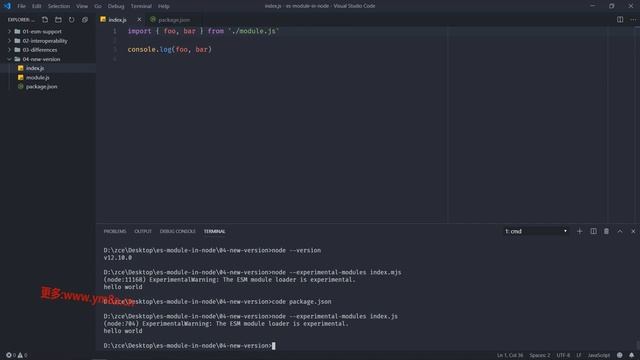Viewport: 640px width, 360px height.
Task: Change end of line sequence LF
Action: 578,355
